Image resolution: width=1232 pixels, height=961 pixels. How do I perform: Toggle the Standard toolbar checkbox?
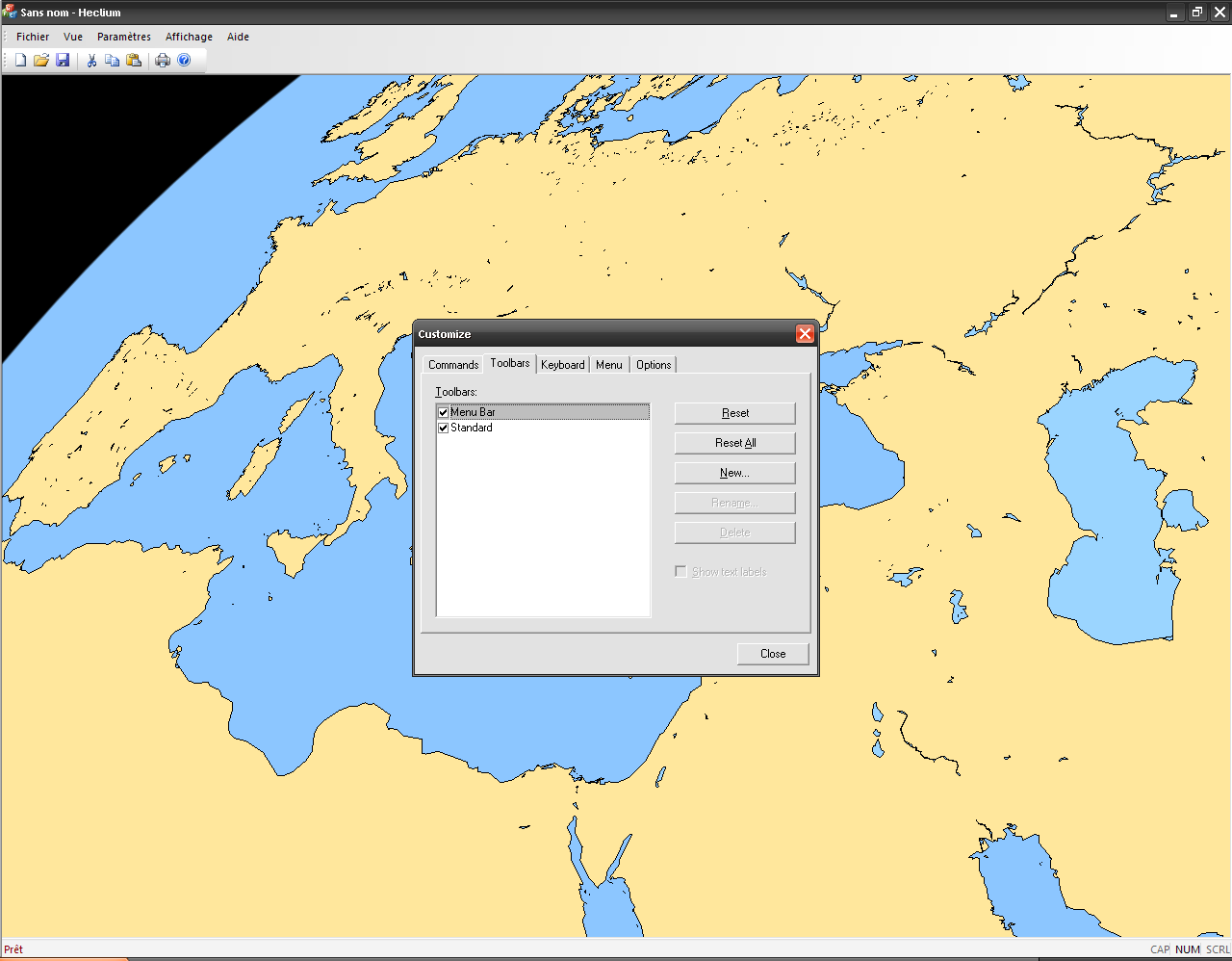[x=443, y=428]
